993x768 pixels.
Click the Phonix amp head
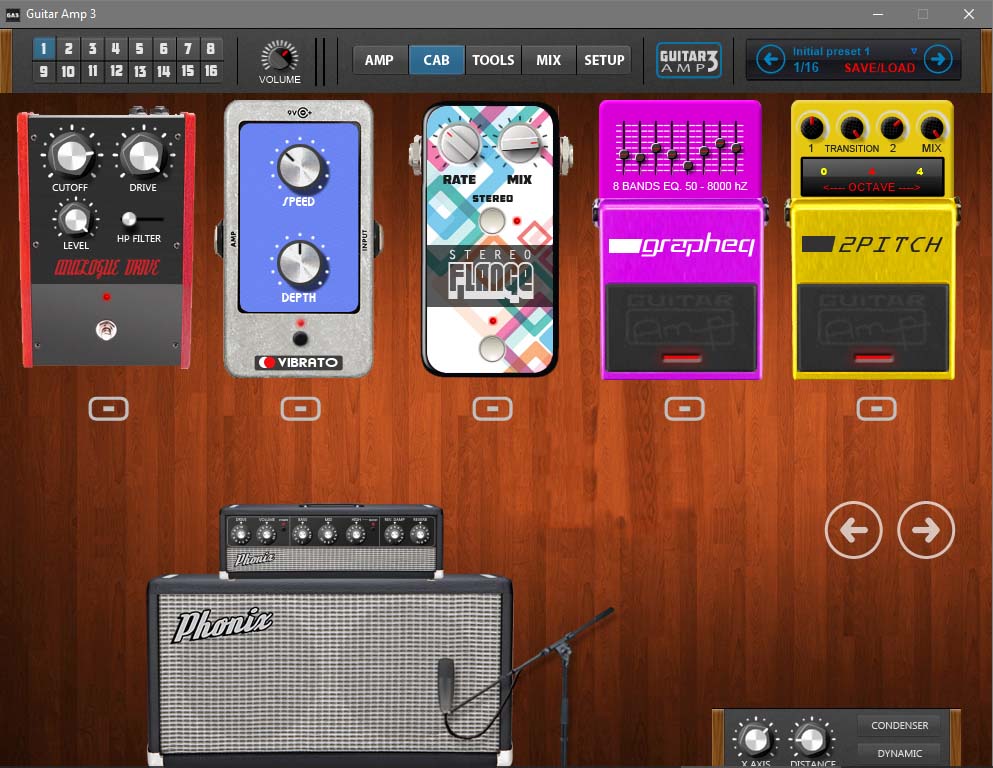coord(331,540)
